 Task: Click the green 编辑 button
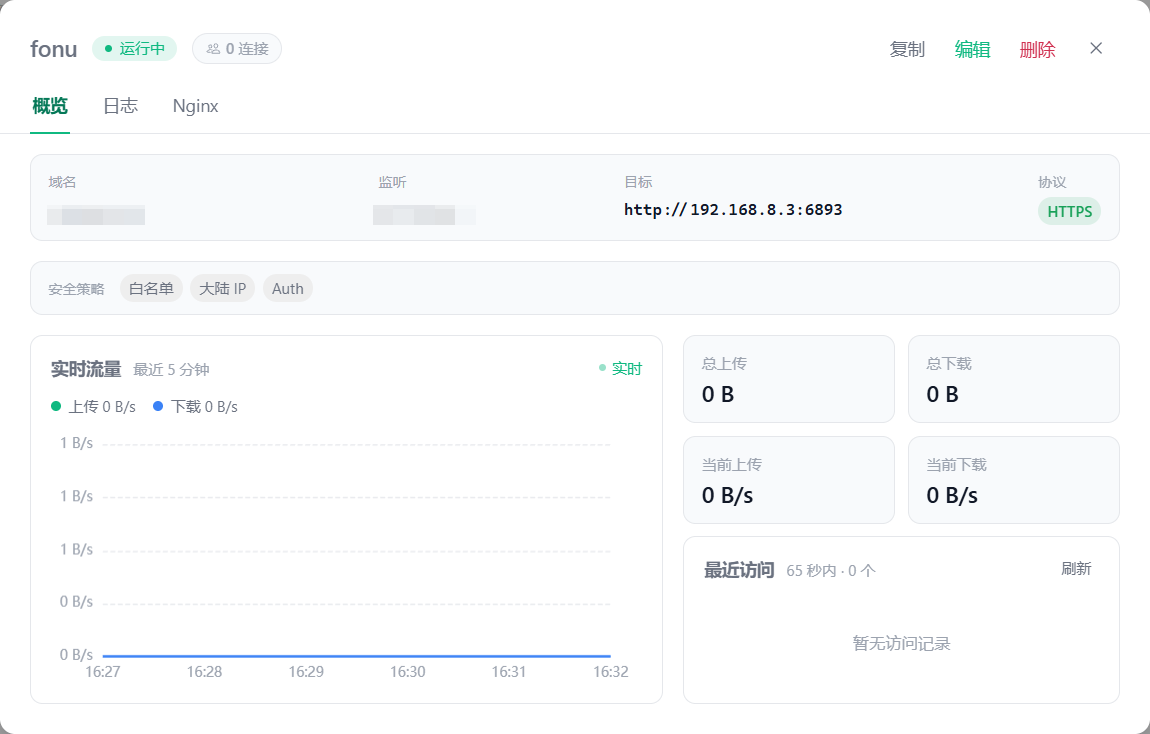(973, 49)
